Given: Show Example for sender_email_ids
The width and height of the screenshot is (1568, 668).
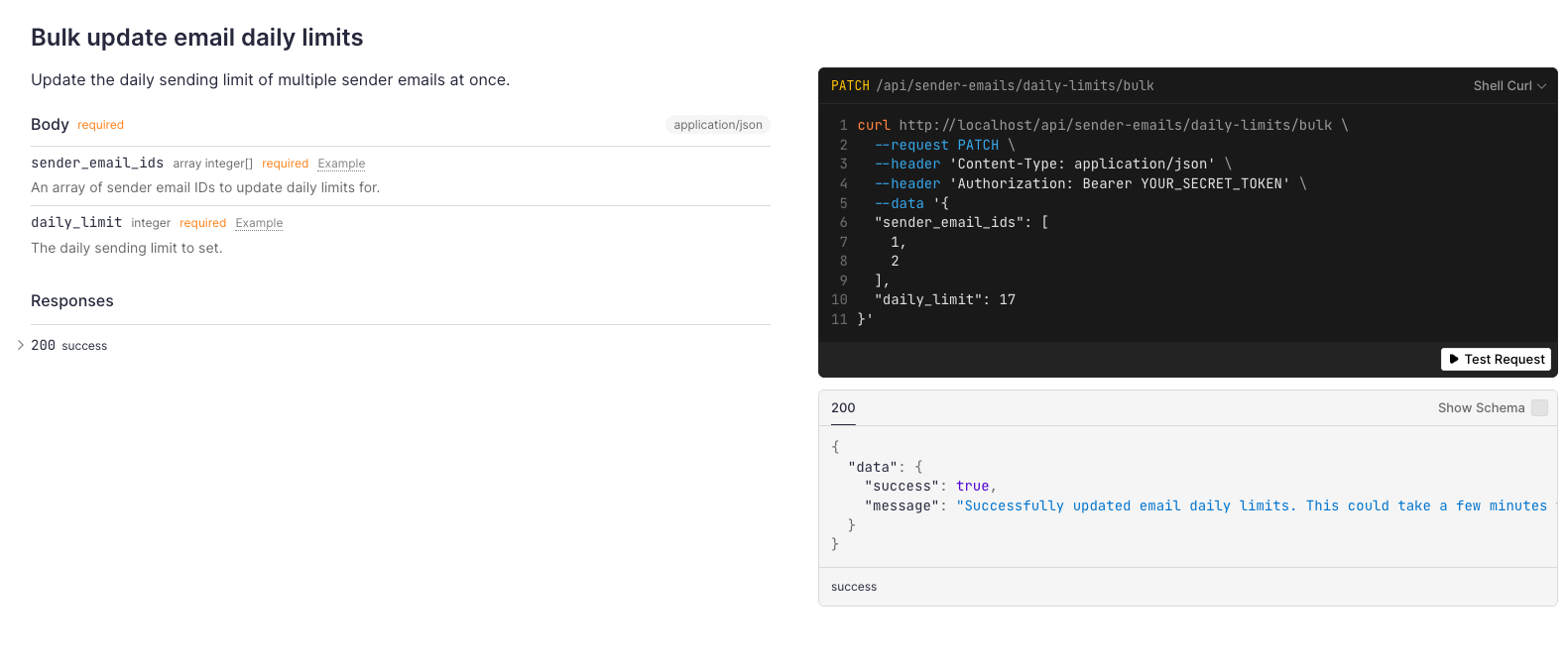Looking at the screenshot, I should 341,164.
